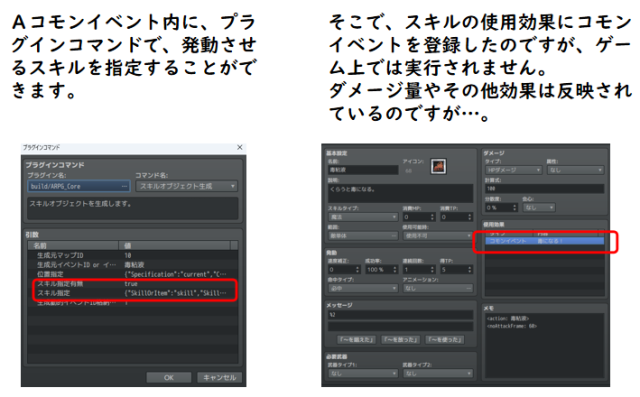The image size is (640, 397).
Task: Click the first message line input
Action: [x=400, y=315]
